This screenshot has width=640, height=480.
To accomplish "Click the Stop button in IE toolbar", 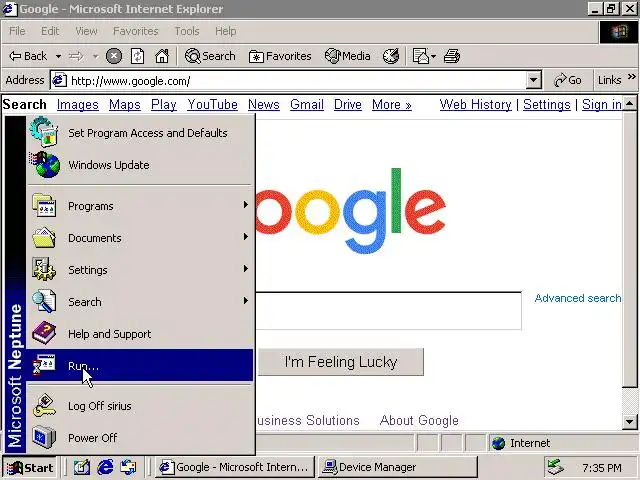I will tap(114, 56).
